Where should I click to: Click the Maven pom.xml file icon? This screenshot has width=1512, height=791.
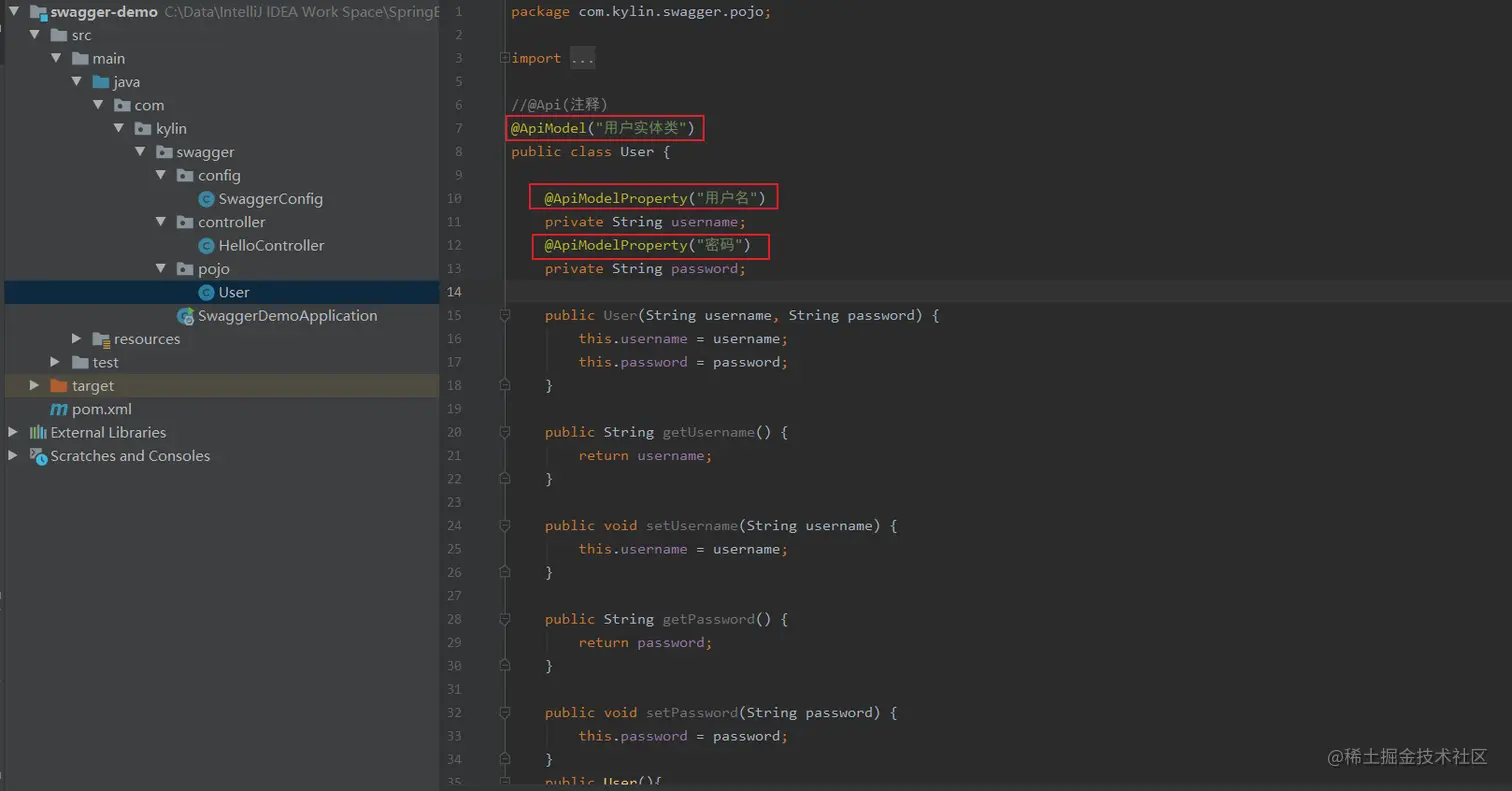click(59, 409)
